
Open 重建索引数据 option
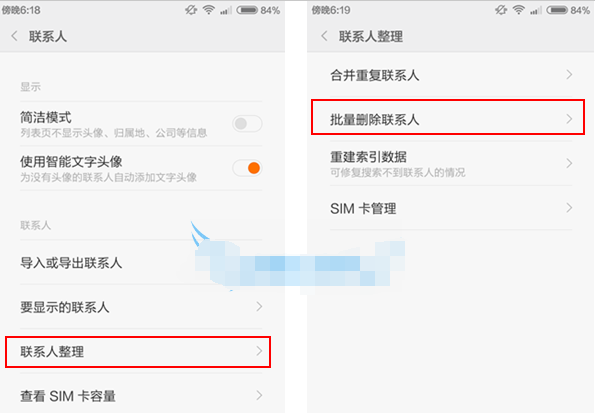(x=451, y=164)
